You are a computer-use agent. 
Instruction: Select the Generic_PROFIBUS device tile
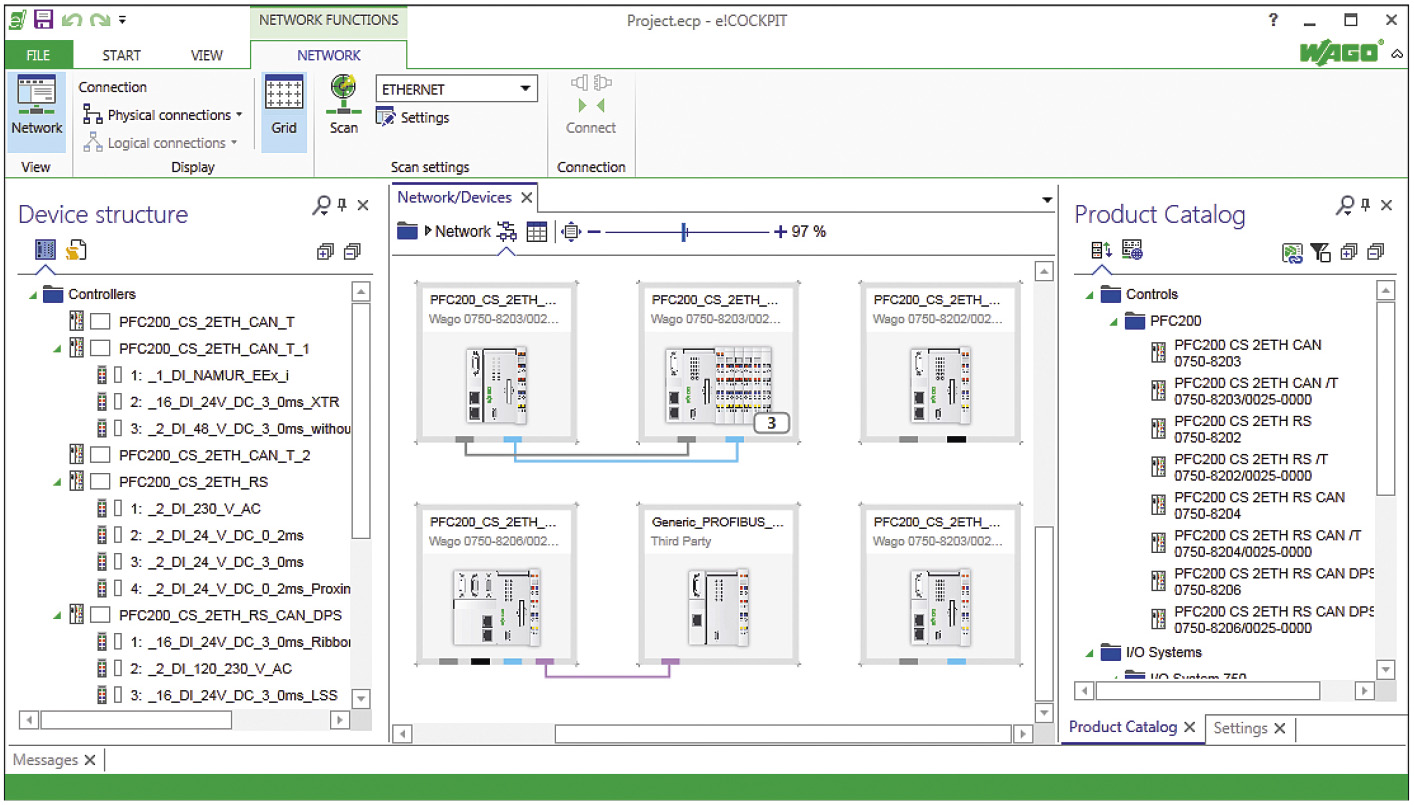coord(717,582)
